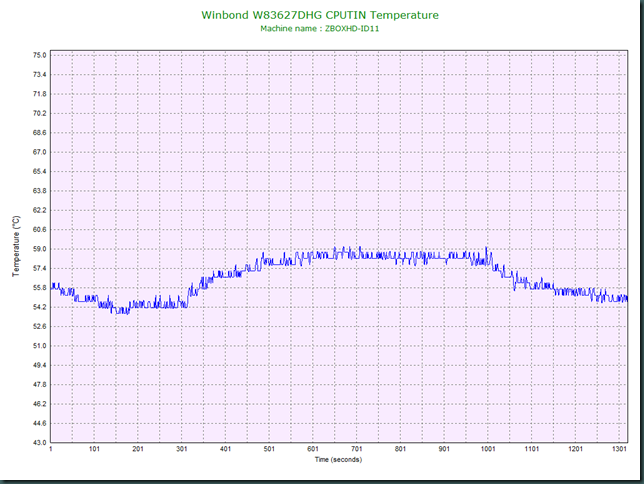Screen dimensions: 644x484
Task: Click the time axis label 1101
Action: [531, 449]
